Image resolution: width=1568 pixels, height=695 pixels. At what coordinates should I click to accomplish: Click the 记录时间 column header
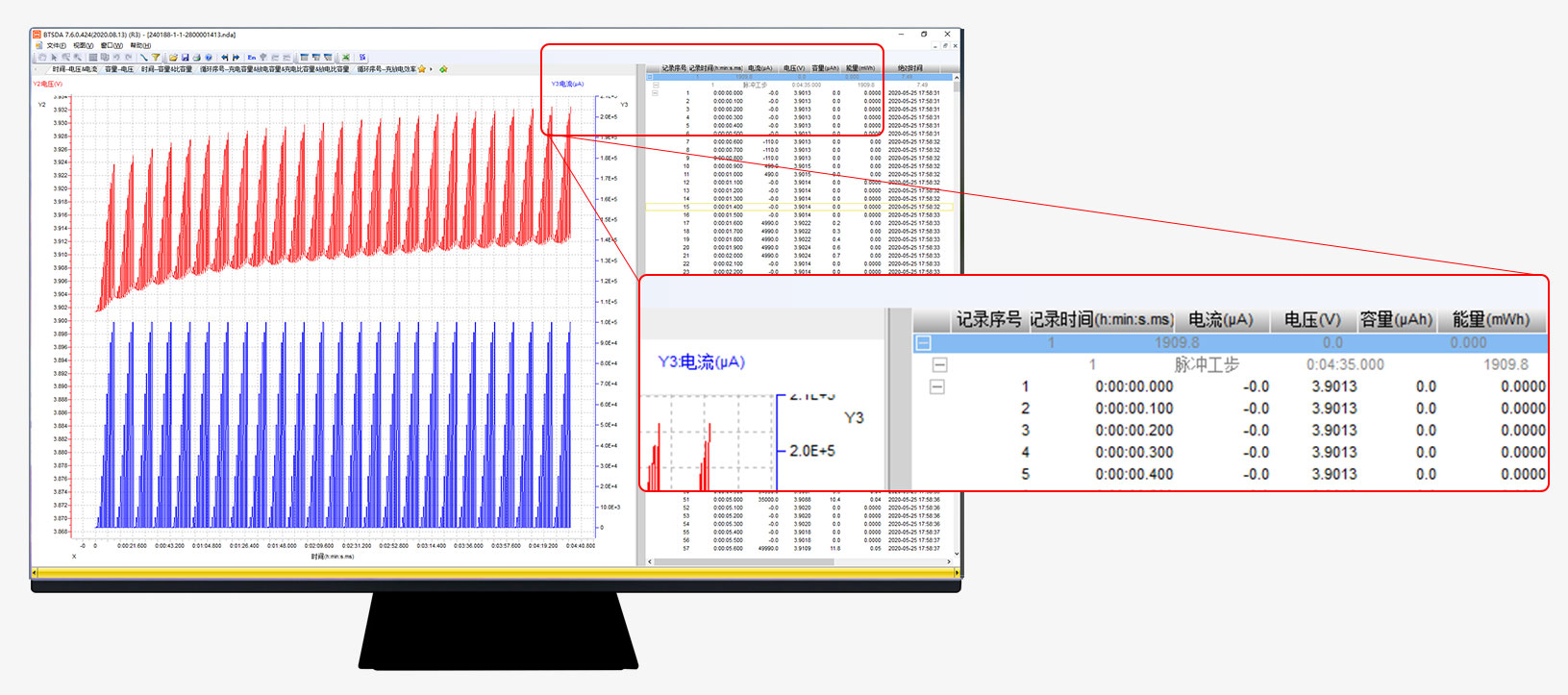point(715,68)
